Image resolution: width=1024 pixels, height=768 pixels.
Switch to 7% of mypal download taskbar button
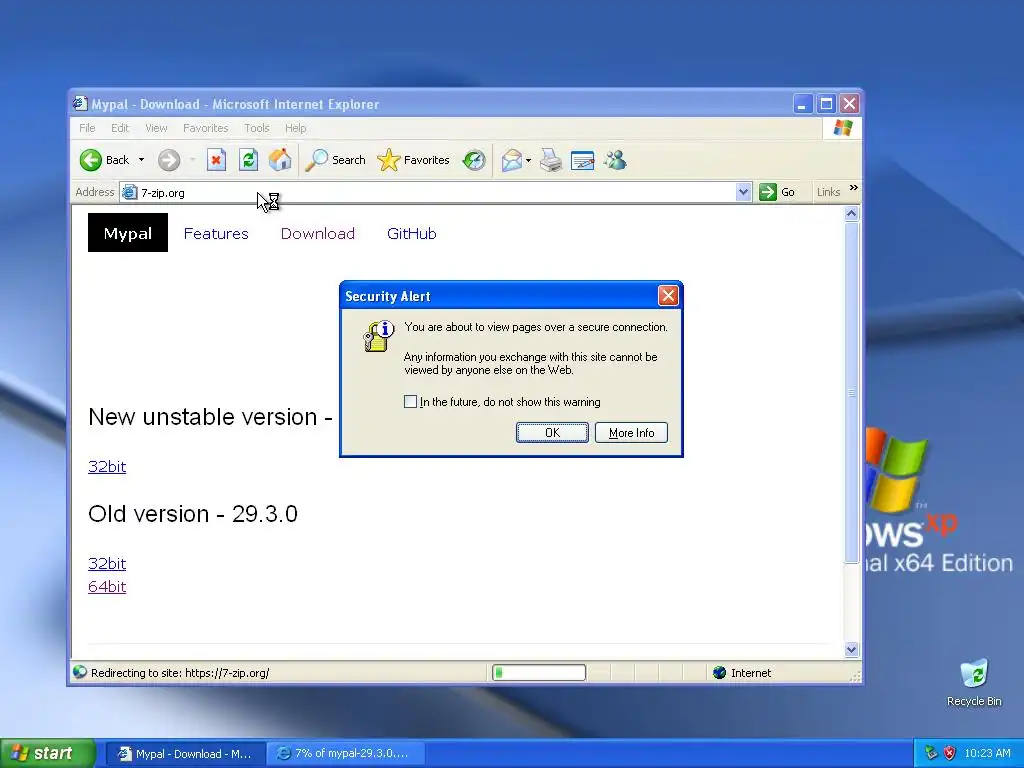click(347, 753)
